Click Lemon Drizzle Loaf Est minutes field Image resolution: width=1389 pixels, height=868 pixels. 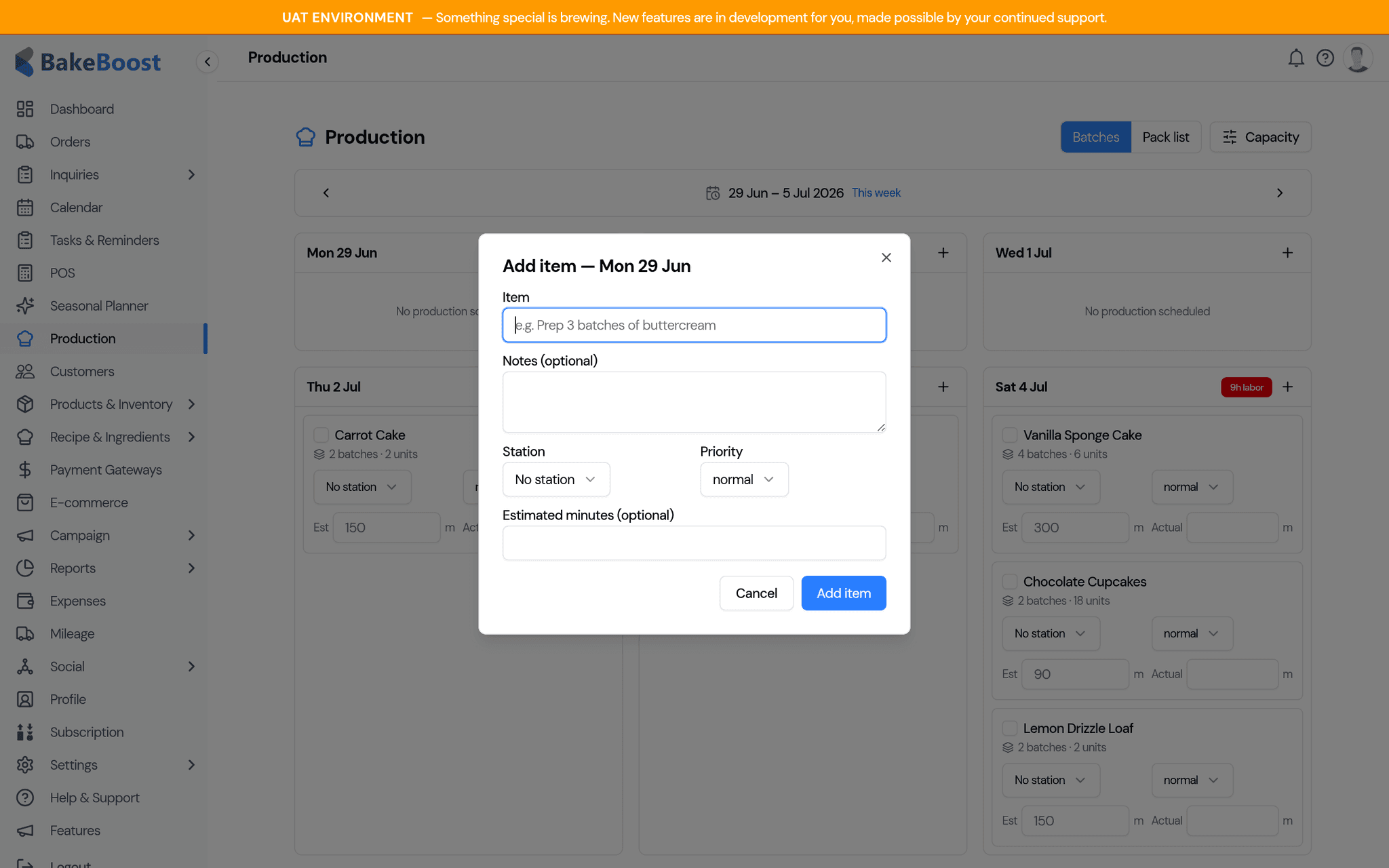pos(1075,821)
